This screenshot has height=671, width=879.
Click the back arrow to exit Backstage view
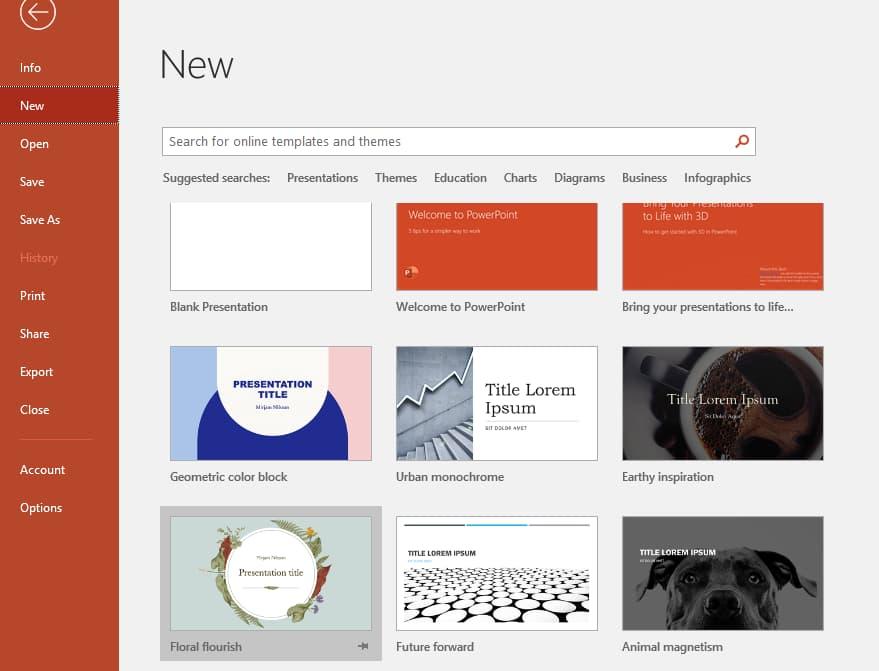point(37,15)
